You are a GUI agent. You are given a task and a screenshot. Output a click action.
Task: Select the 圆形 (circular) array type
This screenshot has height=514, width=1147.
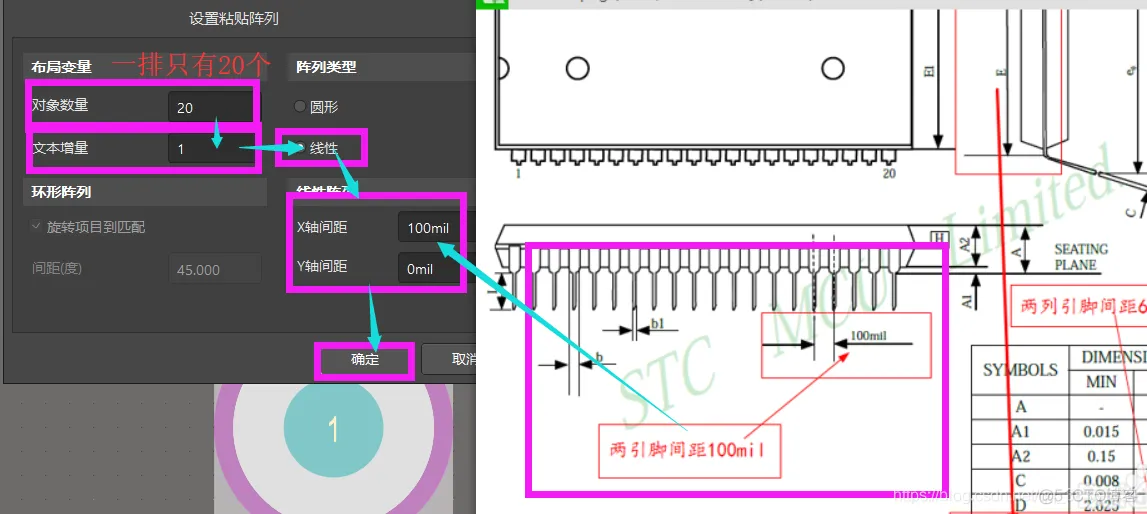point(299,107)
